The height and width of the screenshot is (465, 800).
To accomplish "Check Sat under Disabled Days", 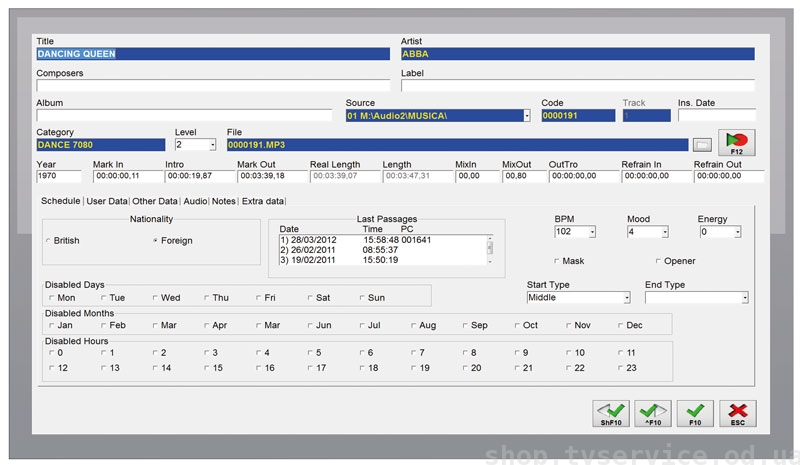I will pyautogui.click(x=310, y=298).
